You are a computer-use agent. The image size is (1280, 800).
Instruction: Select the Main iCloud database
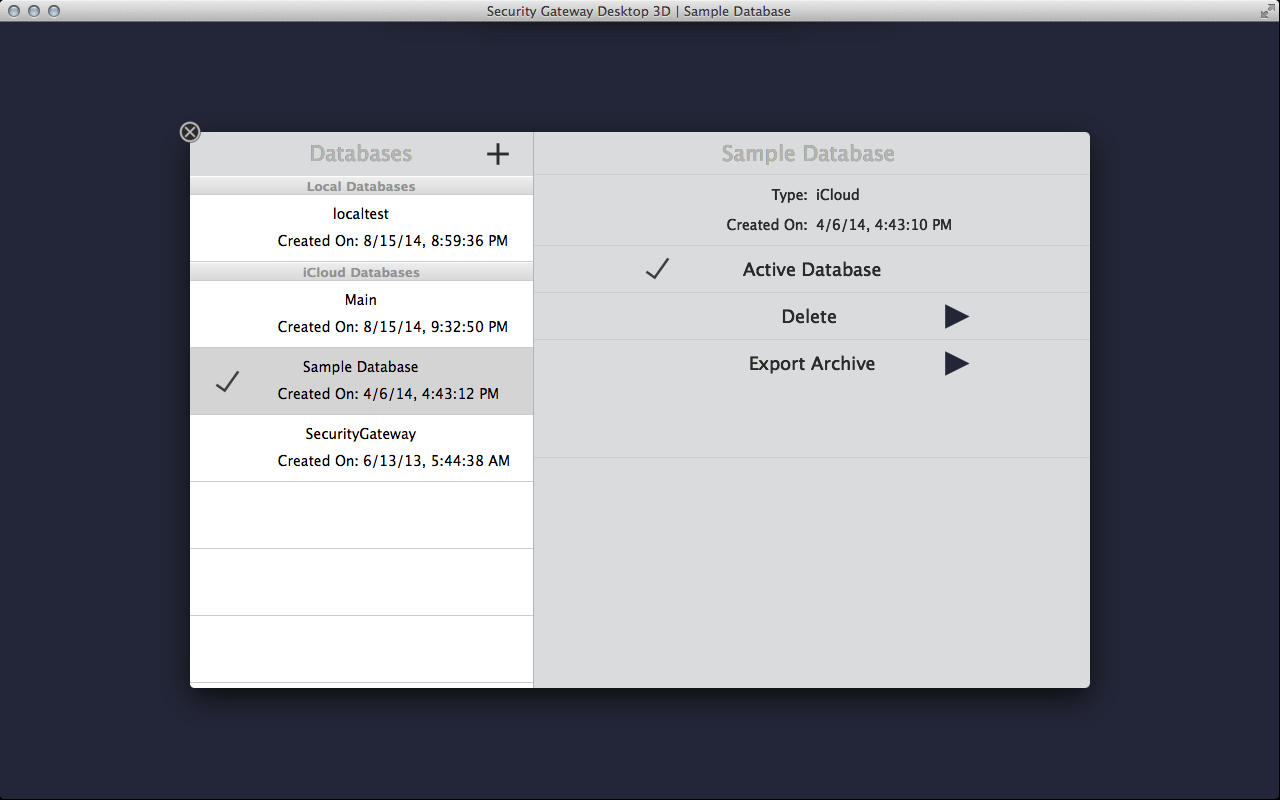point(361,314)
